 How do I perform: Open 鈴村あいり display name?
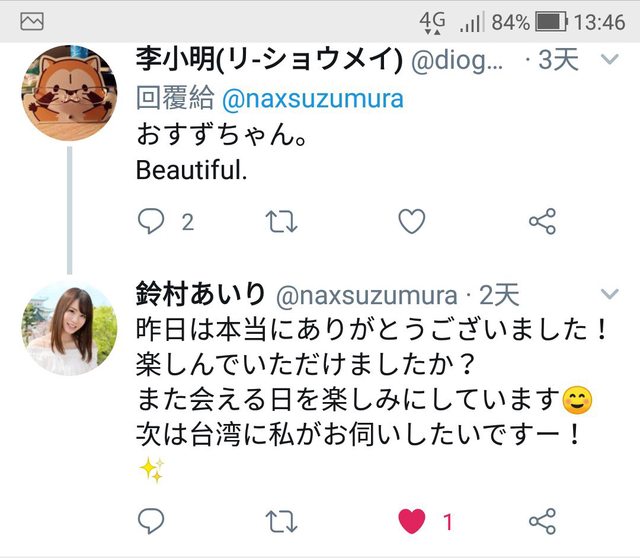tap(200, 294)
